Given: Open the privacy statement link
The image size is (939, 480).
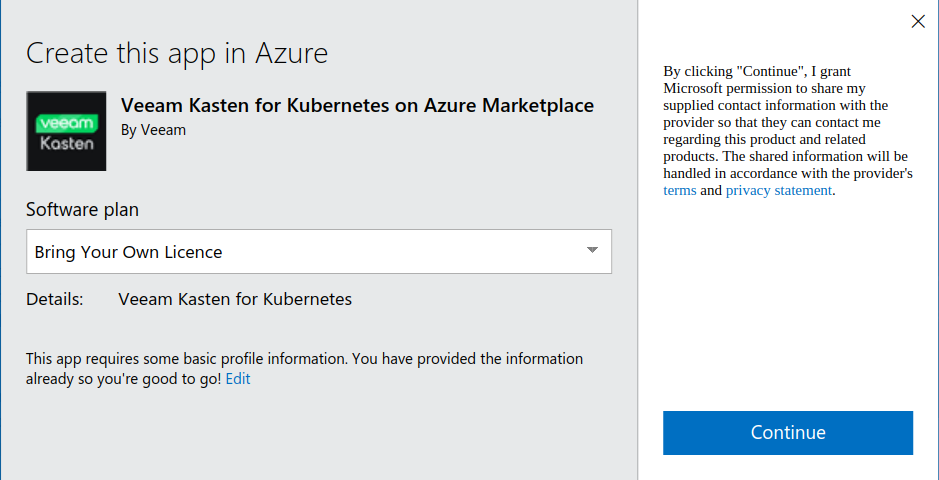Looking at the screenshot, I should click(779, 190).
